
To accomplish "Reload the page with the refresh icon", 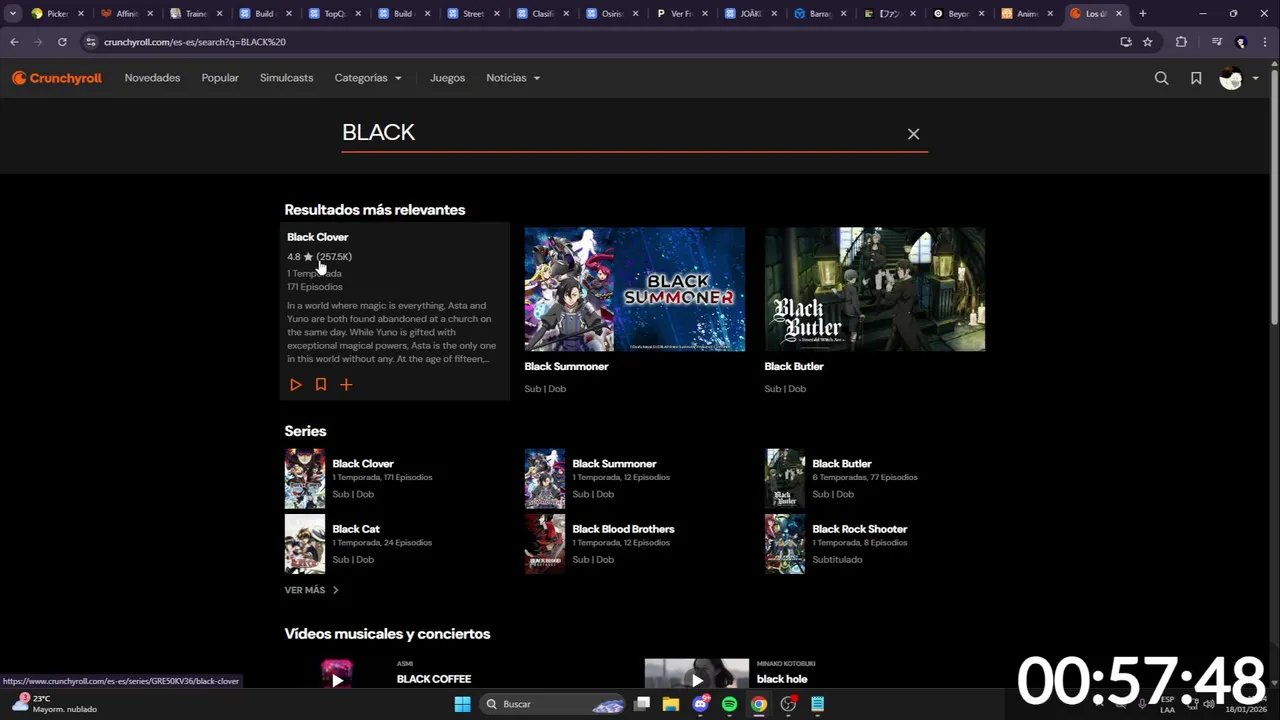I will (x=62, y=42).
